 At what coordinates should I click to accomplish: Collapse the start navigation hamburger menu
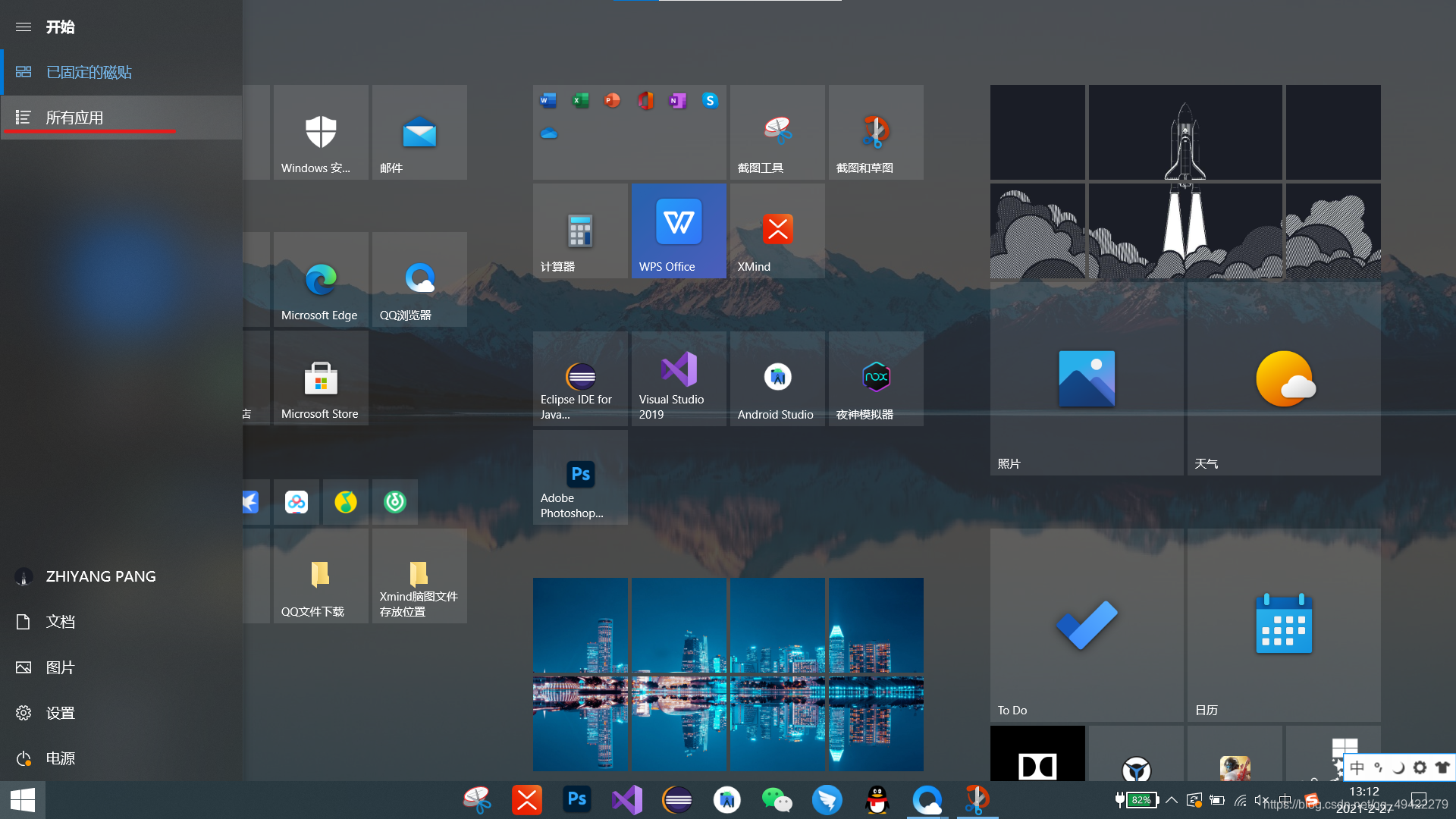tap(24, 27)
